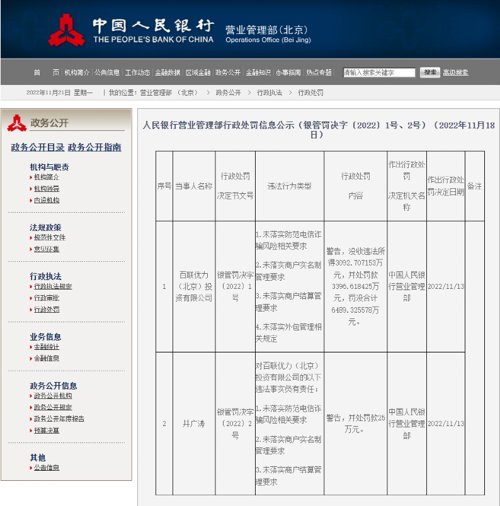Click the sidebar section heading 政务公开信息

pyautogui.click(x=53, y=386)
